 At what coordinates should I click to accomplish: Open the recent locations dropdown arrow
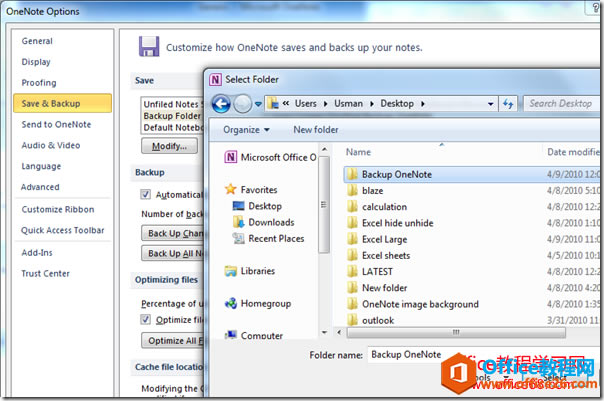pyautogui.click(x=258, y=104)
